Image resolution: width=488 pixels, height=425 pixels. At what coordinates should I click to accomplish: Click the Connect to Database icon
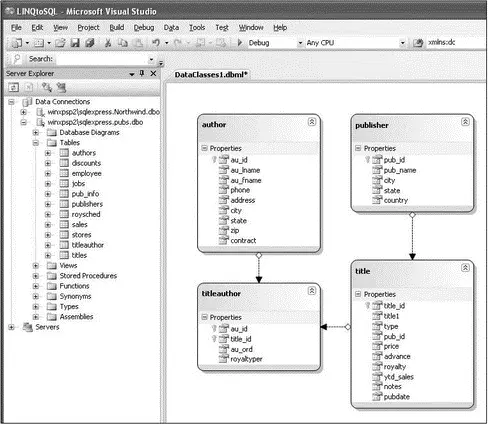click(x=47, y=87)
